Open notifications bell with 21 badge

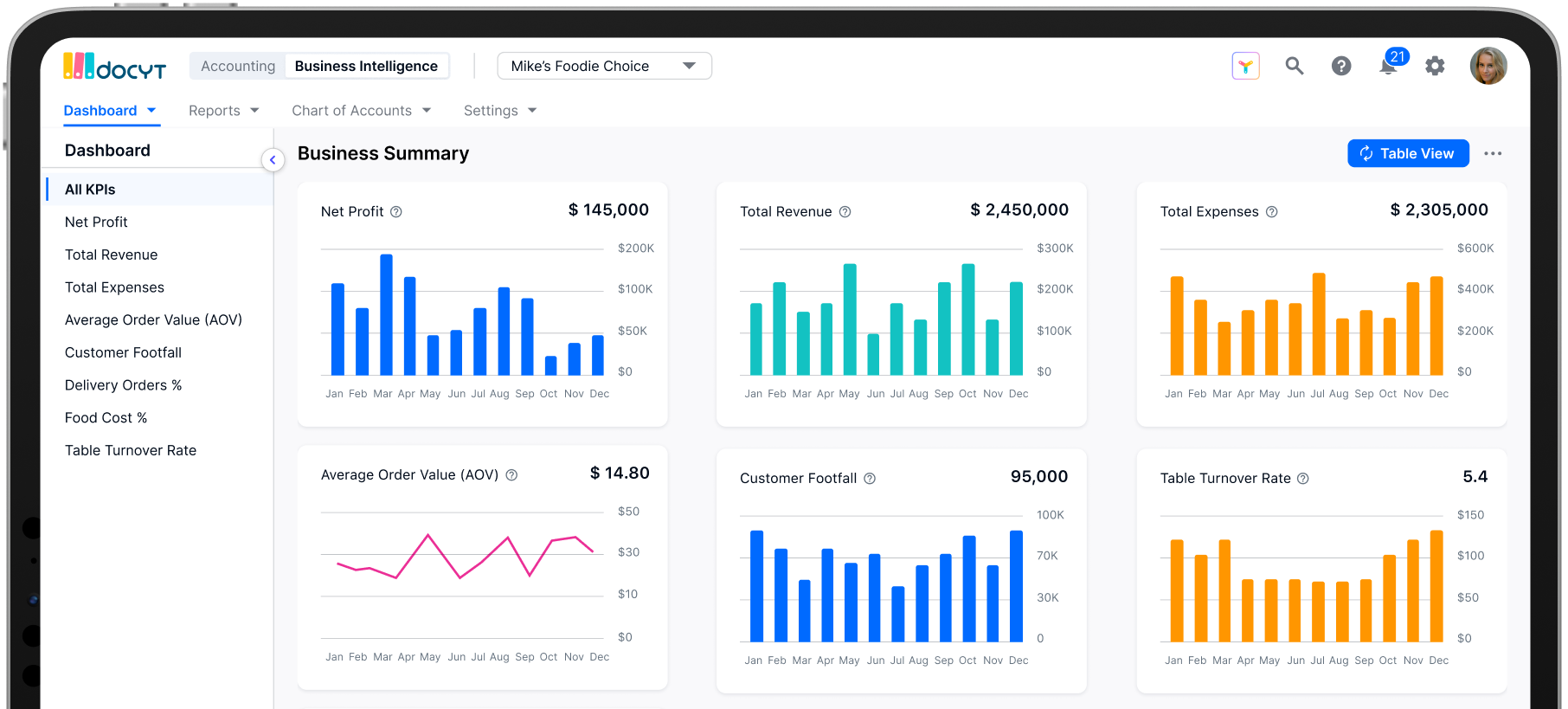1390,64
